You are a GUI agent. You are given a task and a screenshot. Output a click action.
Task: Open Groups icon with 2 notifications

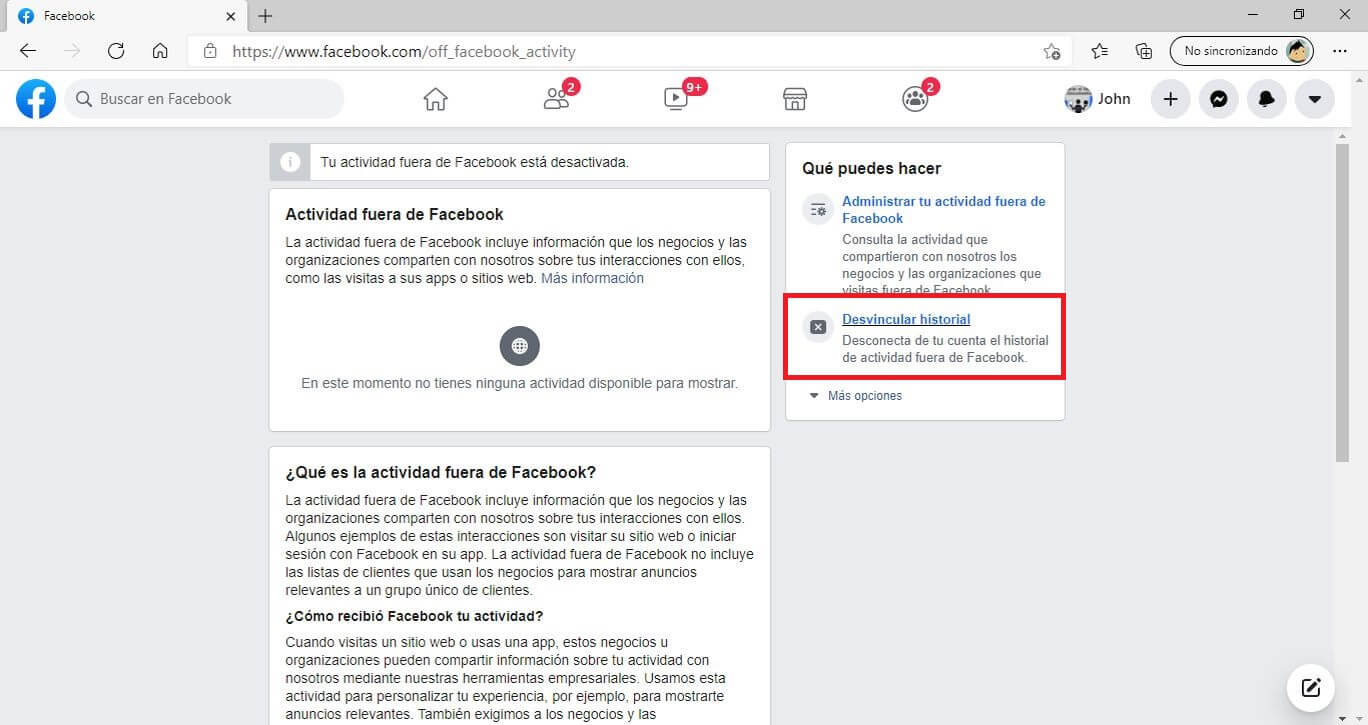coord(916,97)
